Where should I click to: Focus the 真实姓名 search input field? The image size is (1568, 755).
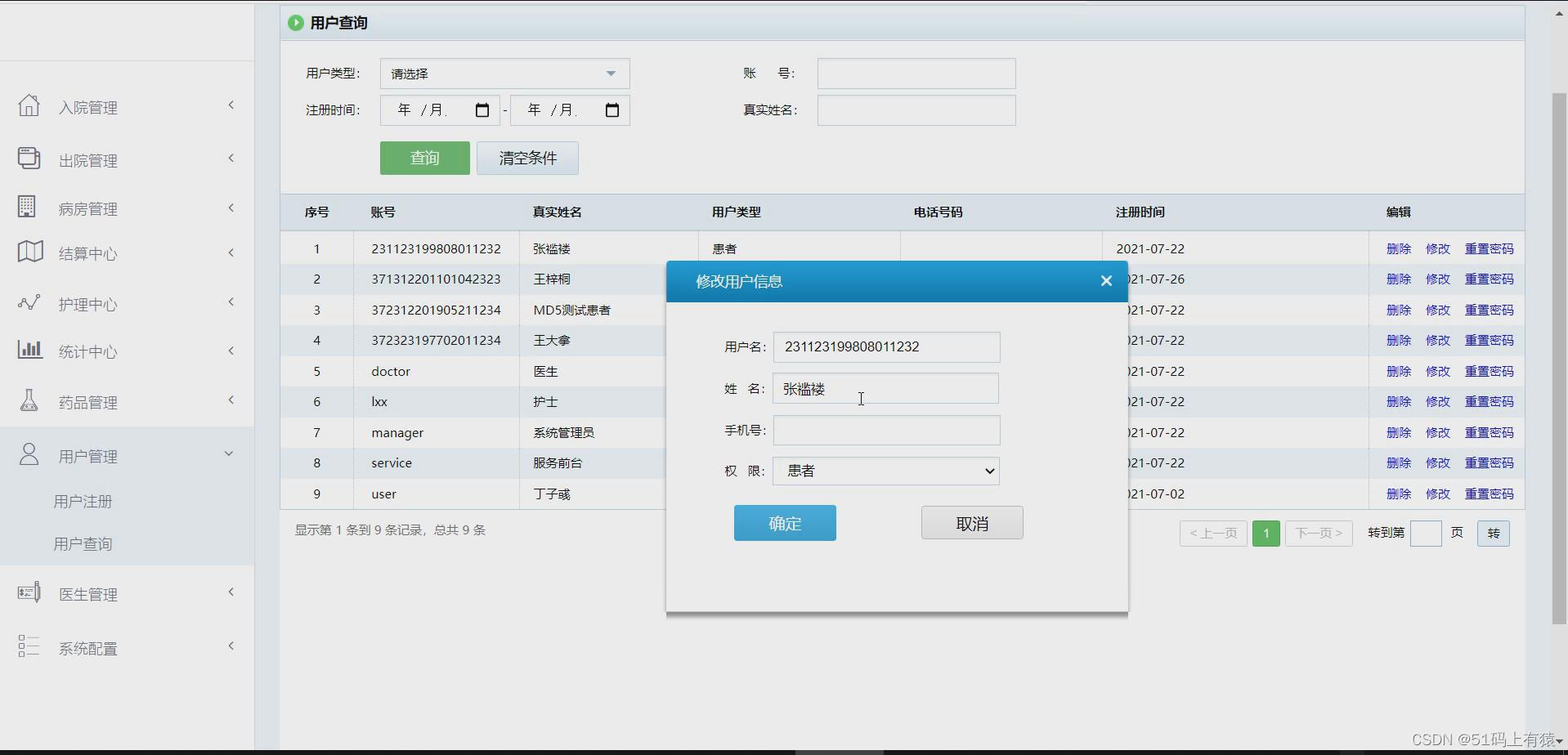tap(916, 110)
